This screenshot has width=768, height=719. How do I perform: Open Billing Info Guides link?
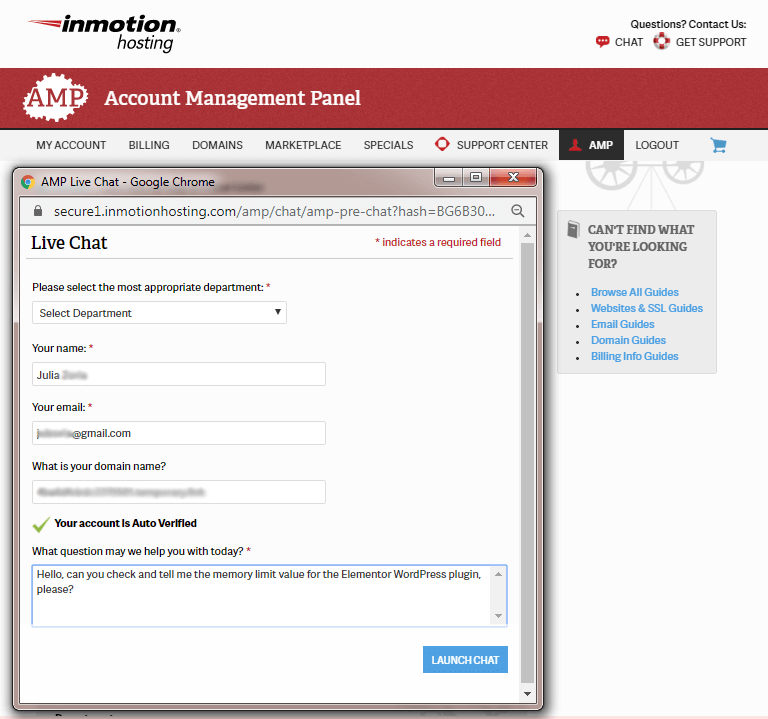pos(634,356)
